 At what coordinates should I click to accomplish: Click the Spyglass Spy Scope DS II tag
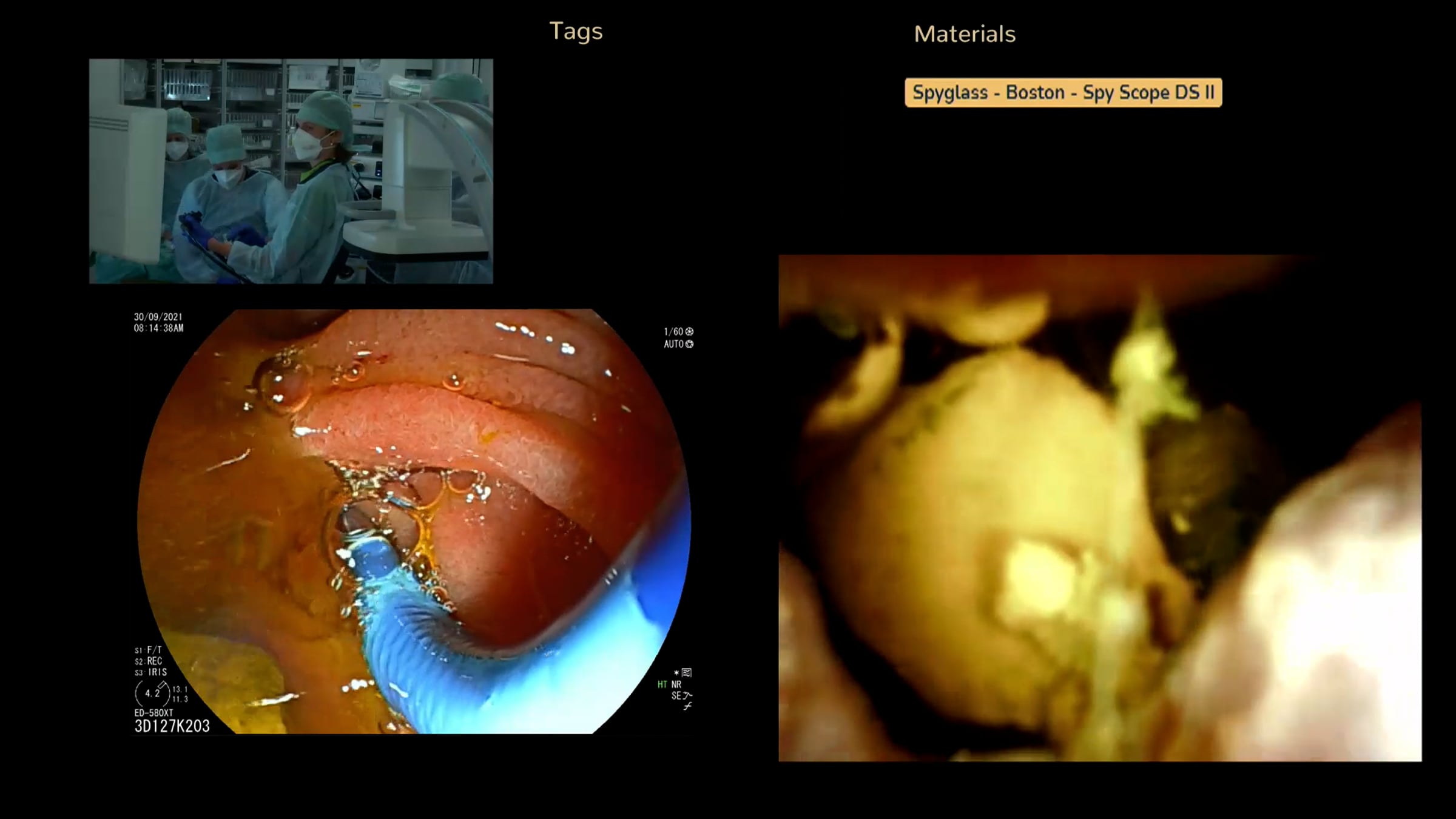[x=1063, y=93]
